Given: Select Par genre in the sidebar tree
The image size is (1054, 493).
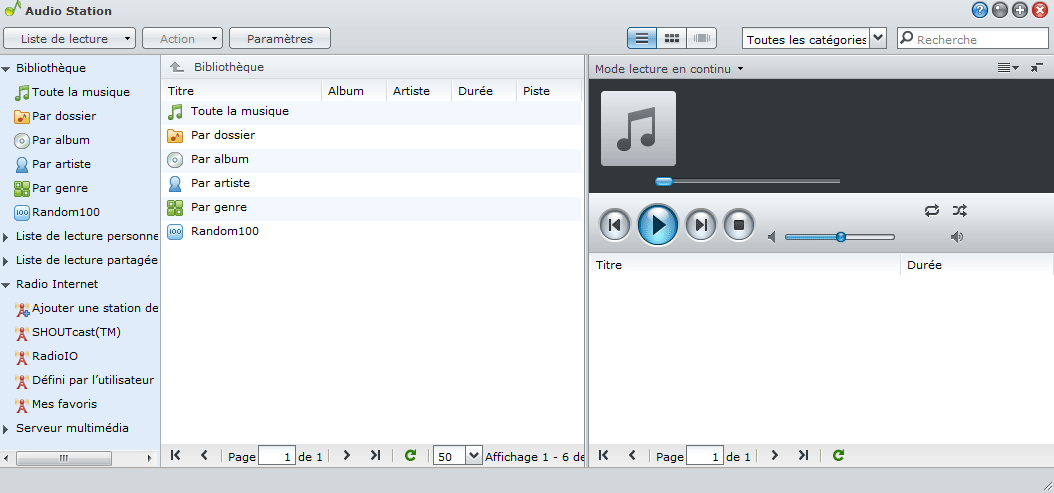Looking at the screenshot, I should click(x=60, y=188).
